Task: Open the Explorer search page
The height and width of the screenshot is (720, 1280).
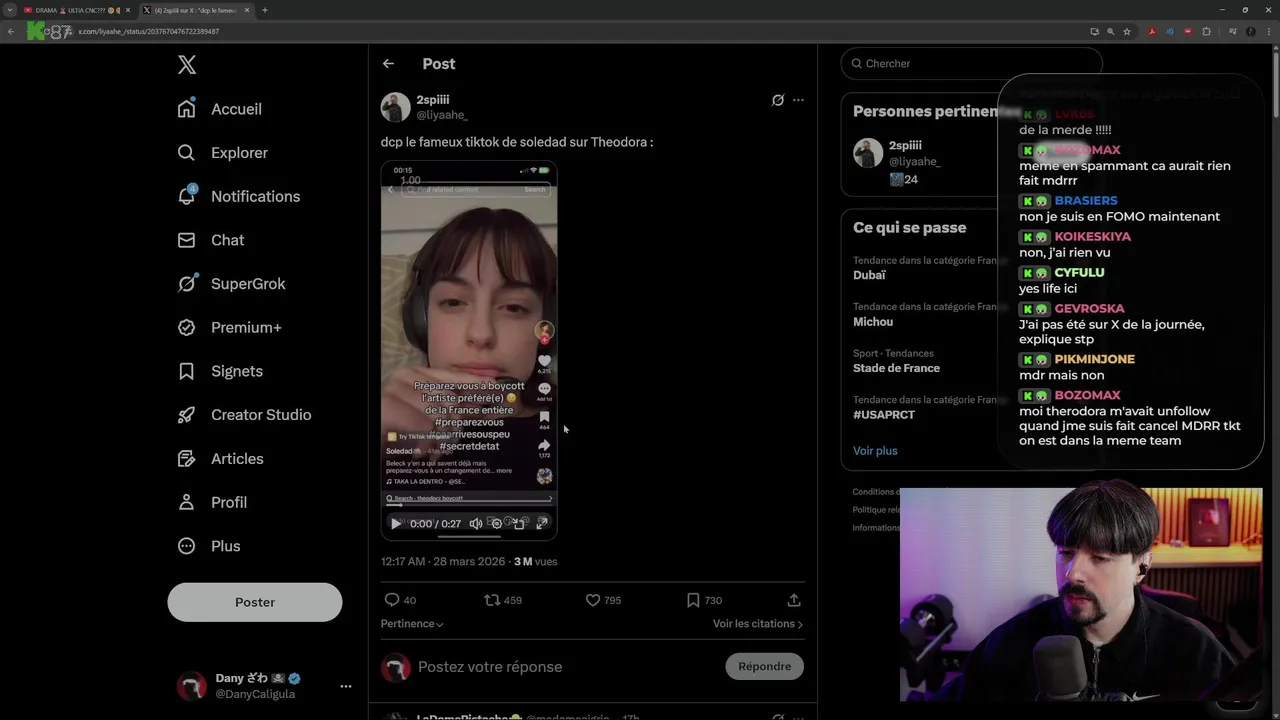Action: point(222,153)
